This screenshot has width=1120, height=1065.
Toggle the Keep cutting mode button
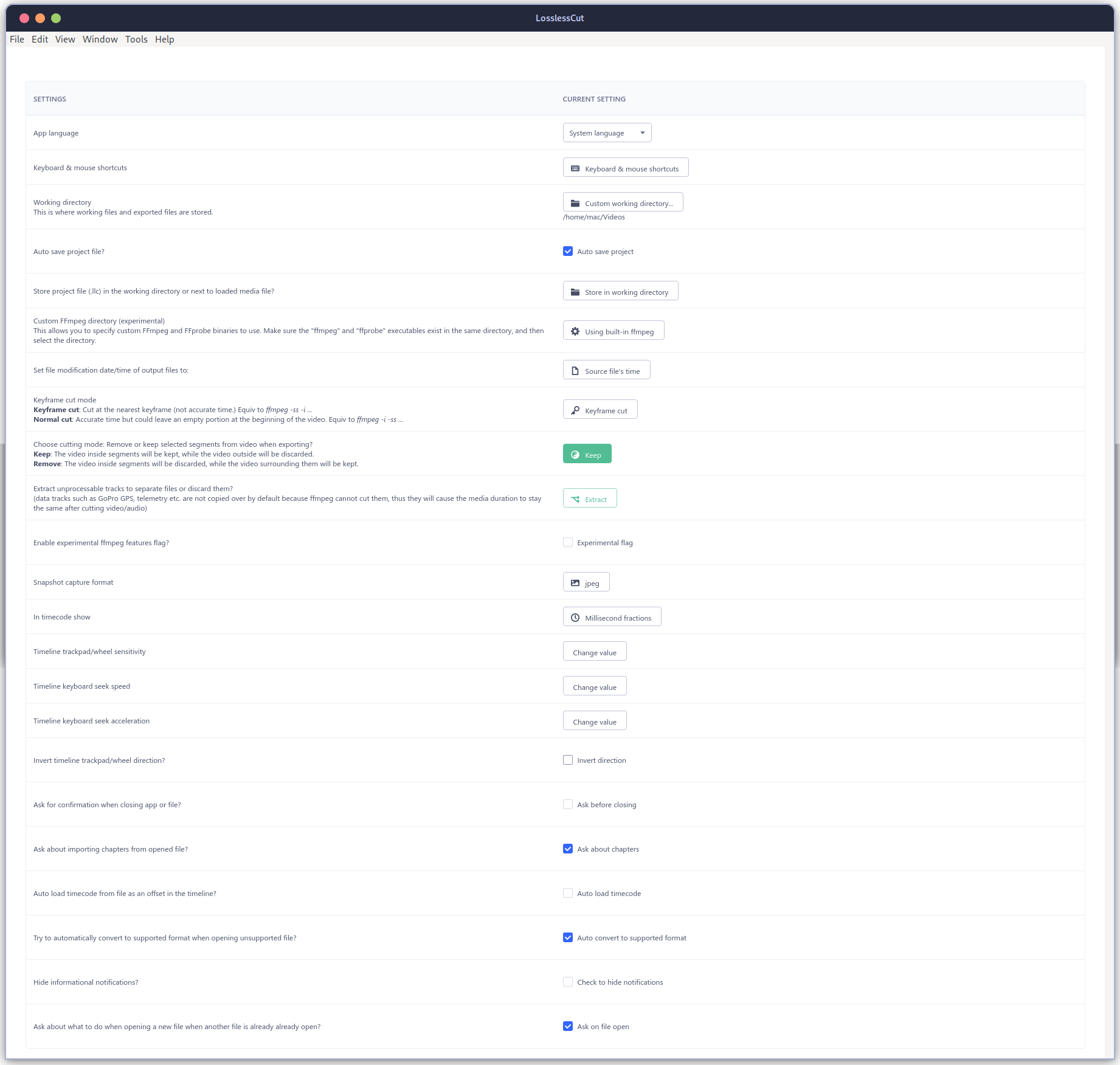(x=587, y=454)
